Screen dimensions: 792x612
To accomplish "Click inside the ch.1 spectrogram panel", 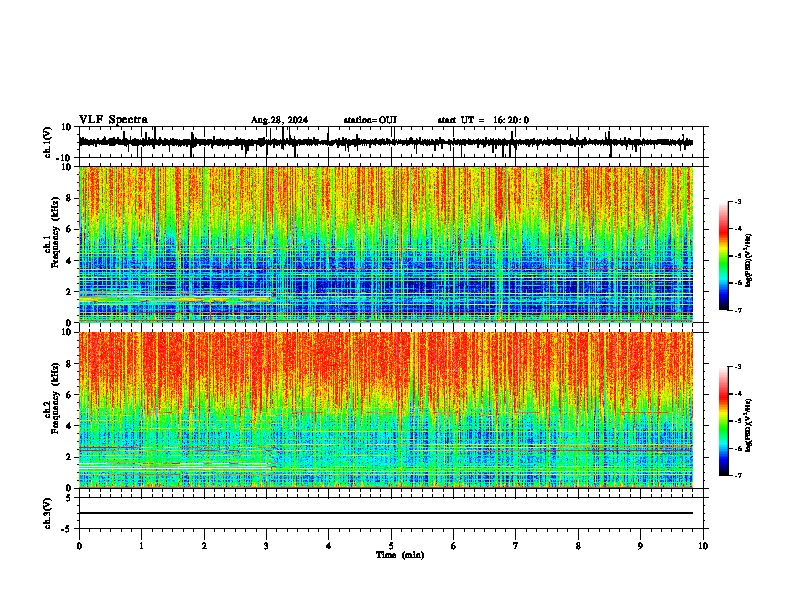I will pos(386,244).
